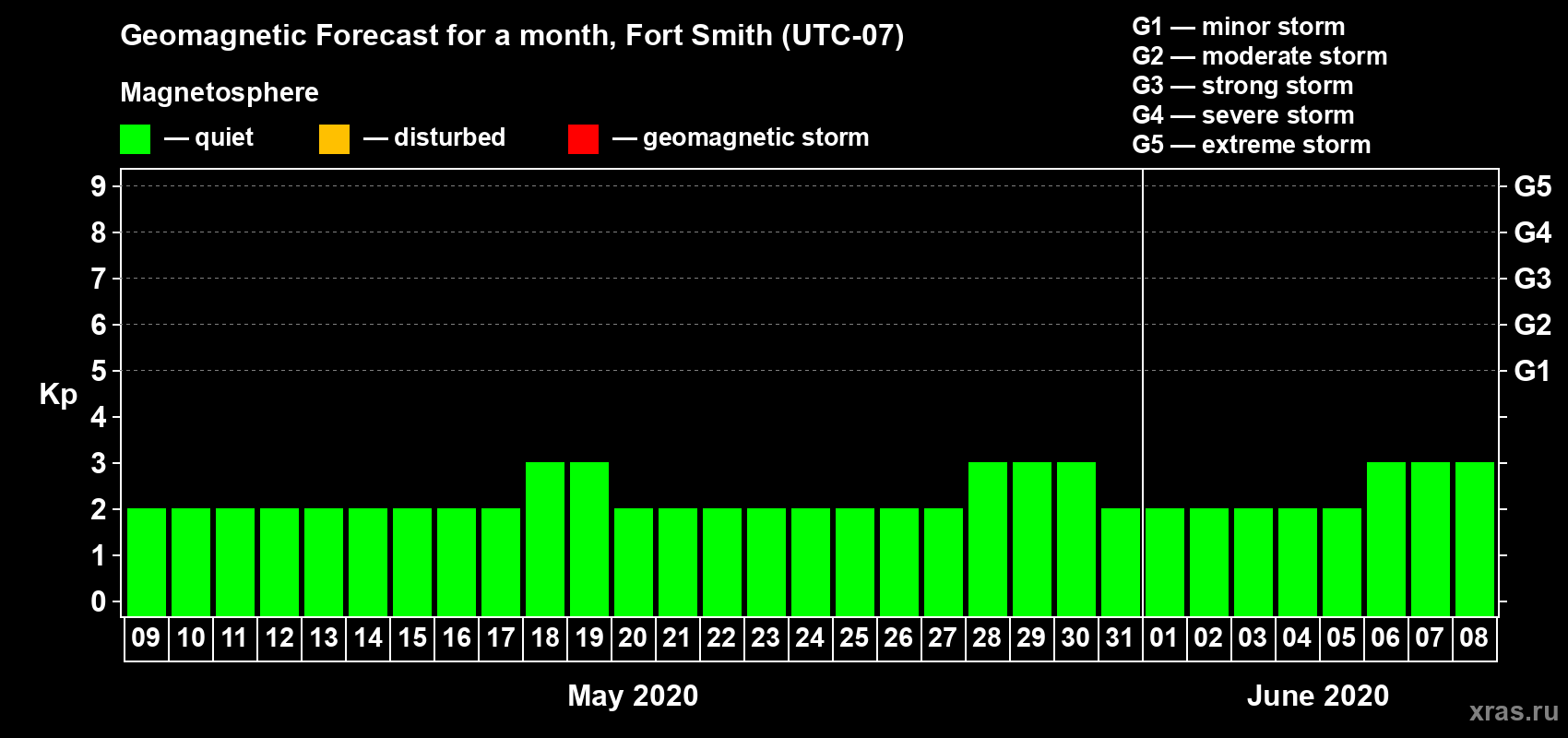Click date cell 22 on the x-axis
Image resolution: width=1568 pixels, height=738 pixels.
click(x=722, y=638)
